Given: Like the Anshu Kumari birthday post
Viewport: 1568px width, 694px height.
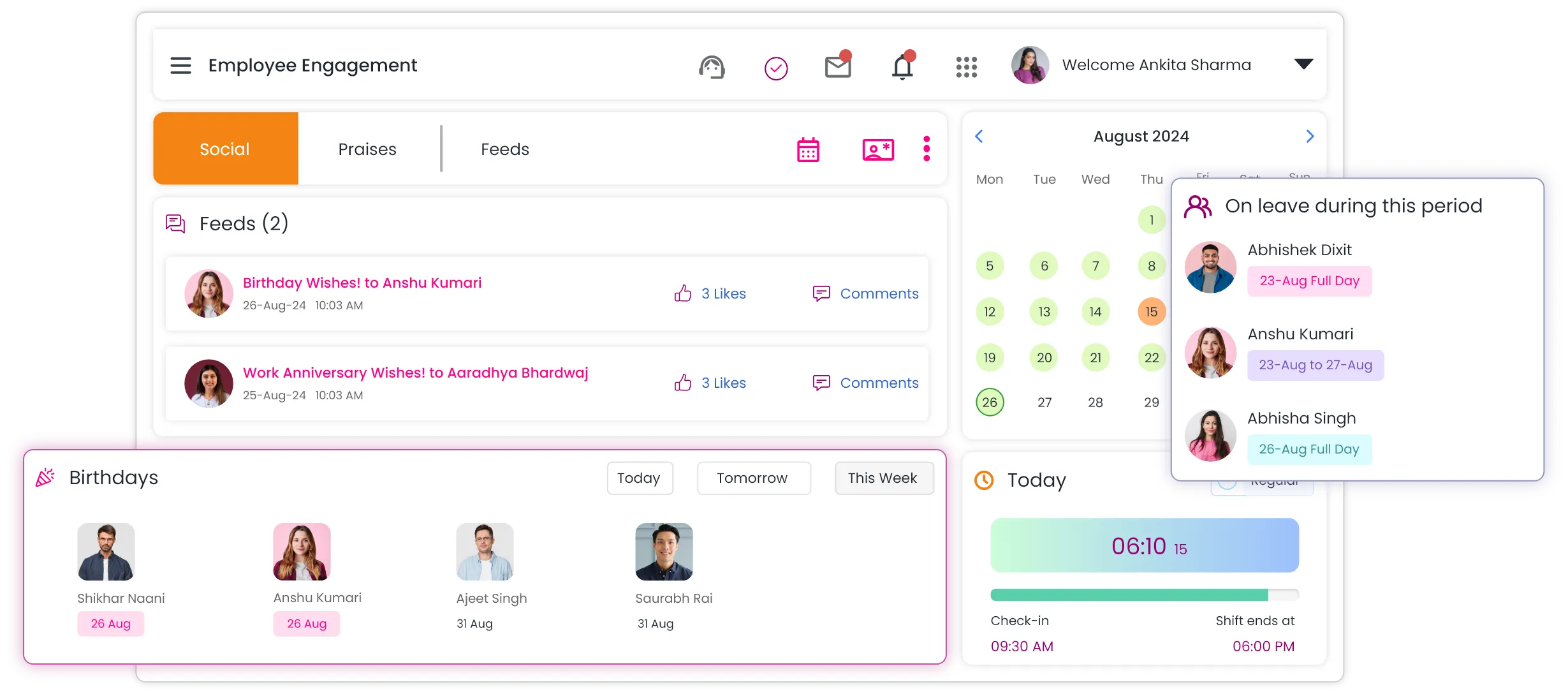Looking at the screenshot, I should pos(683,293).
